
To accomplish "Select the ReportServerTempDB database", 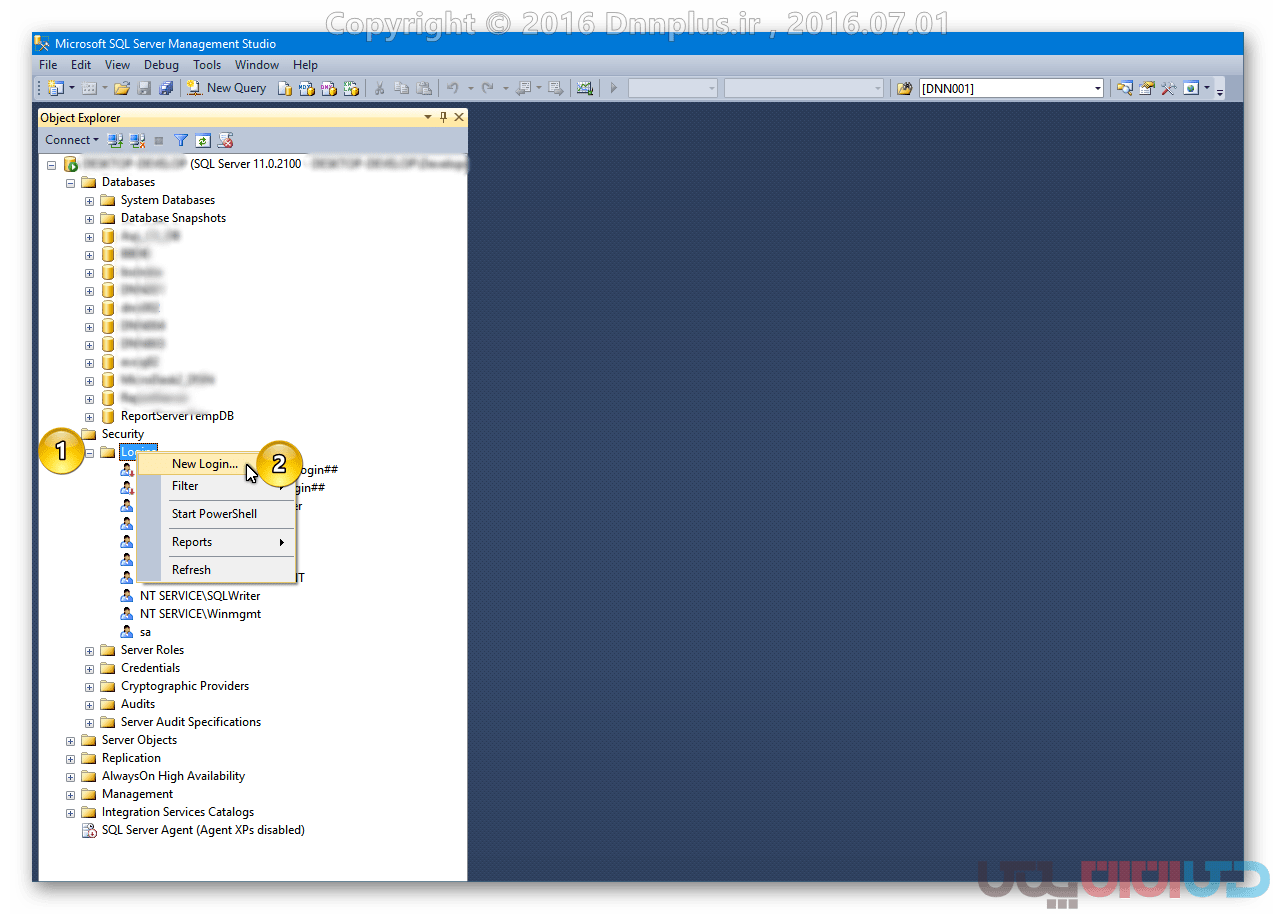I will (177, 416).
